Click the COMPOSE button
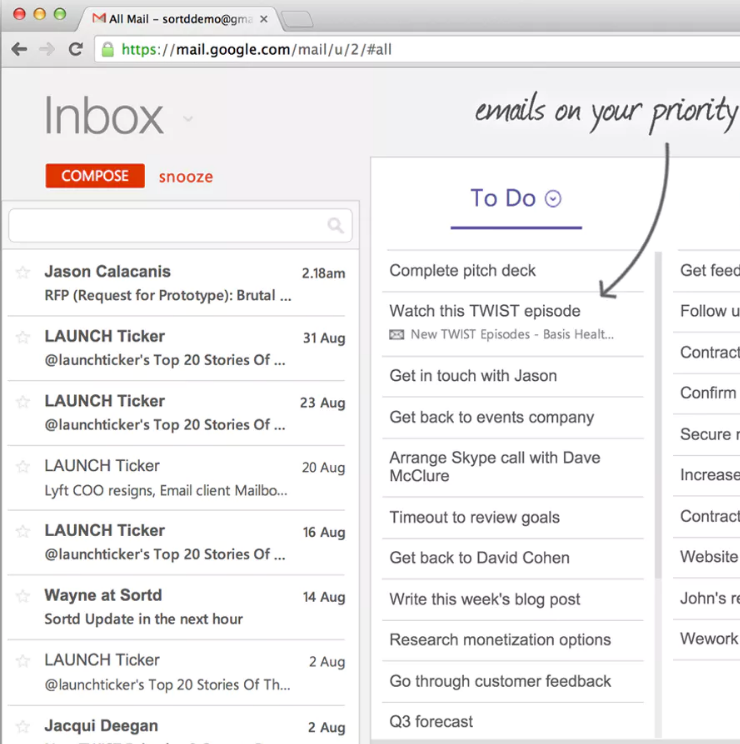 [95, 176]
